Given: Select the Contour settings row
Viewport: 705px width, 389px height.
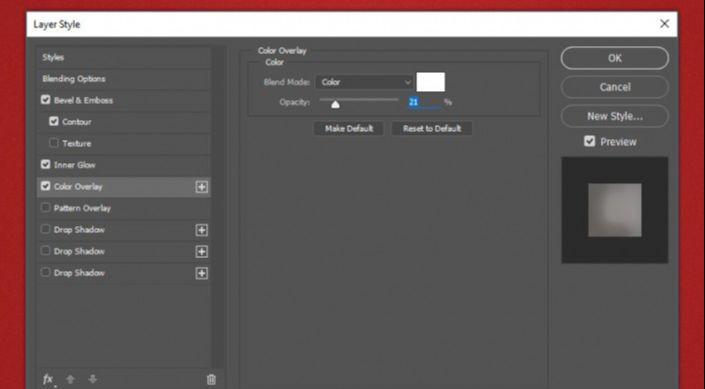Looking at the screenshot, I should pyautogui.click(x=124, y=122).
